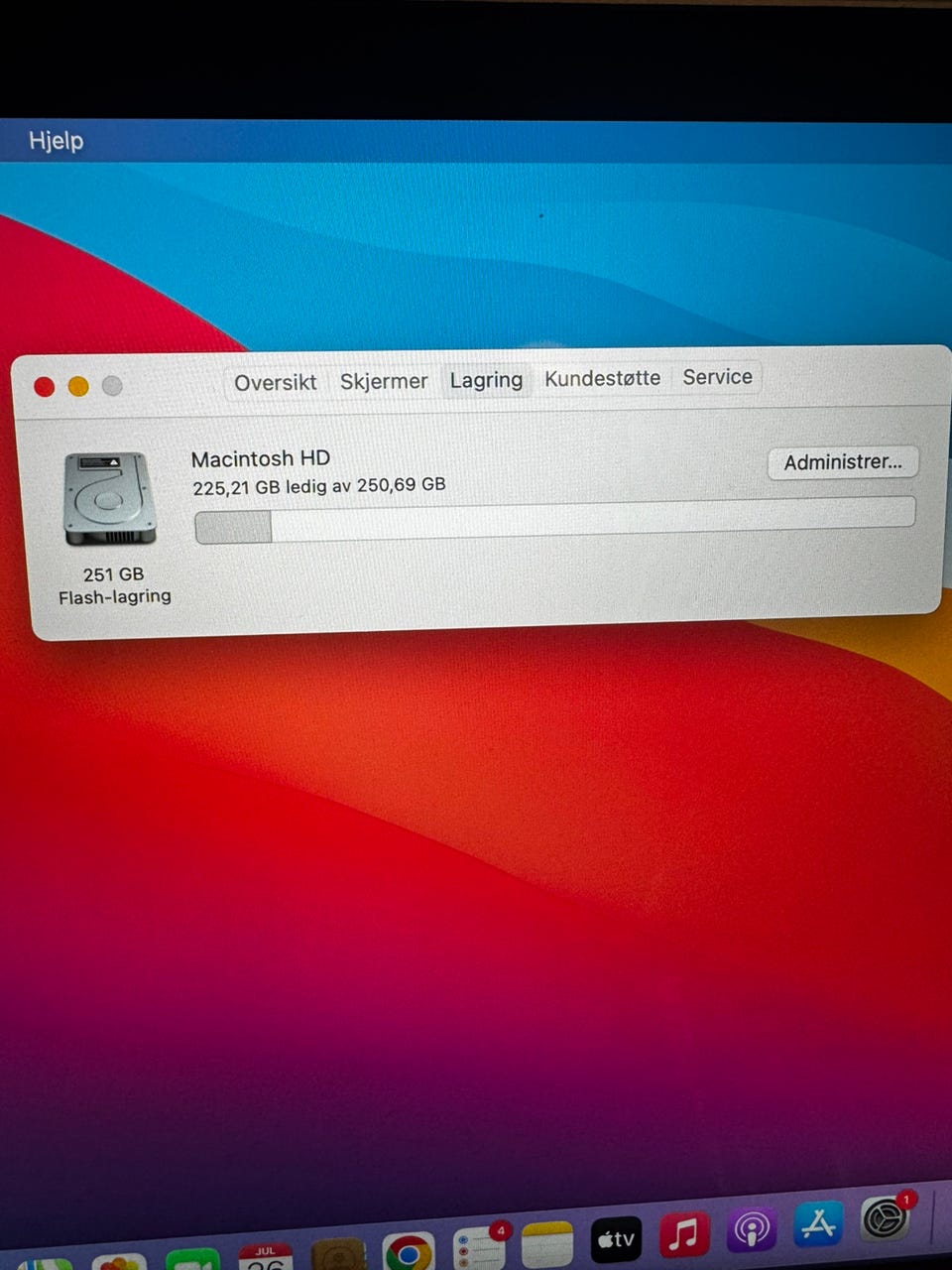The width and height of the screenshot is (952, 1270).
Task: Click the Administrer... button
Action: 843,462
